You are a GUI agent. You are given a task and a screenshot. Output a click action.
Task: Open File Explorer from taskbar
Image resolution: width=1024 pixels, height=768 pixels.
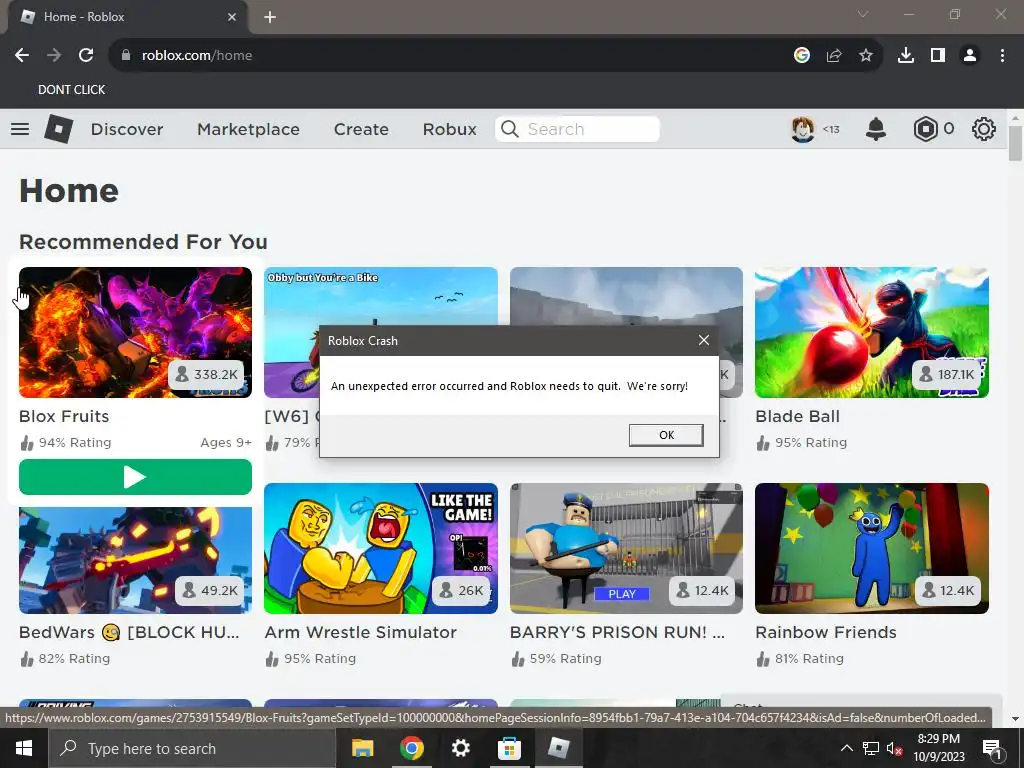point(362,748)
